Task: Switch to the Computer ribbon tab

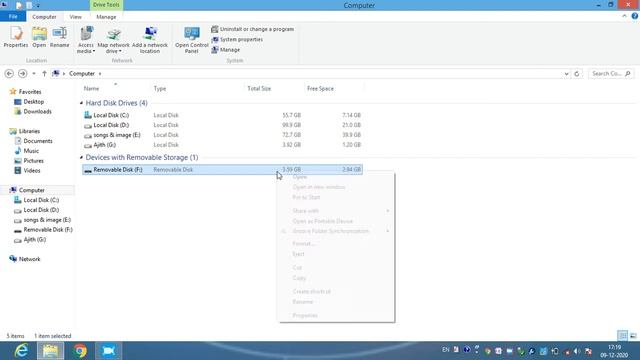Action: [44, 17]
